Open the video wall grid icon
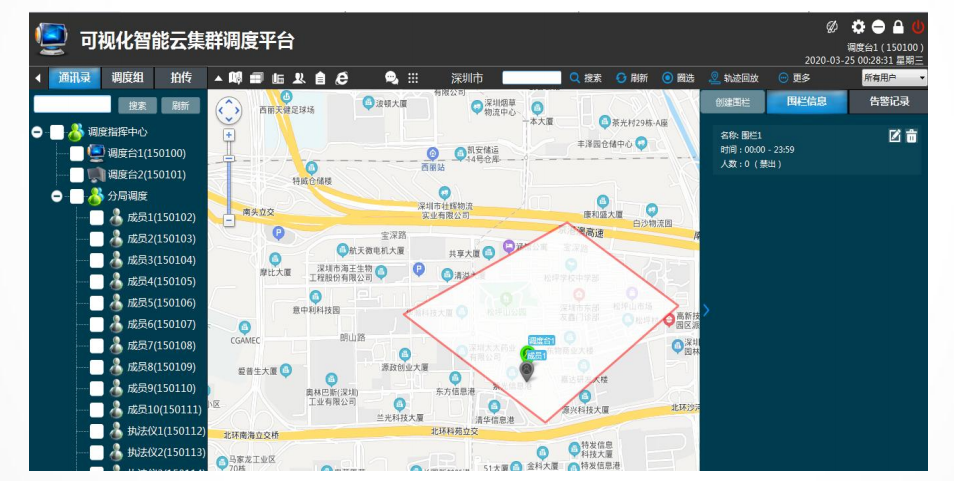Screen dimensions: 954x481 pyautogui.click(x=257, y=78)
